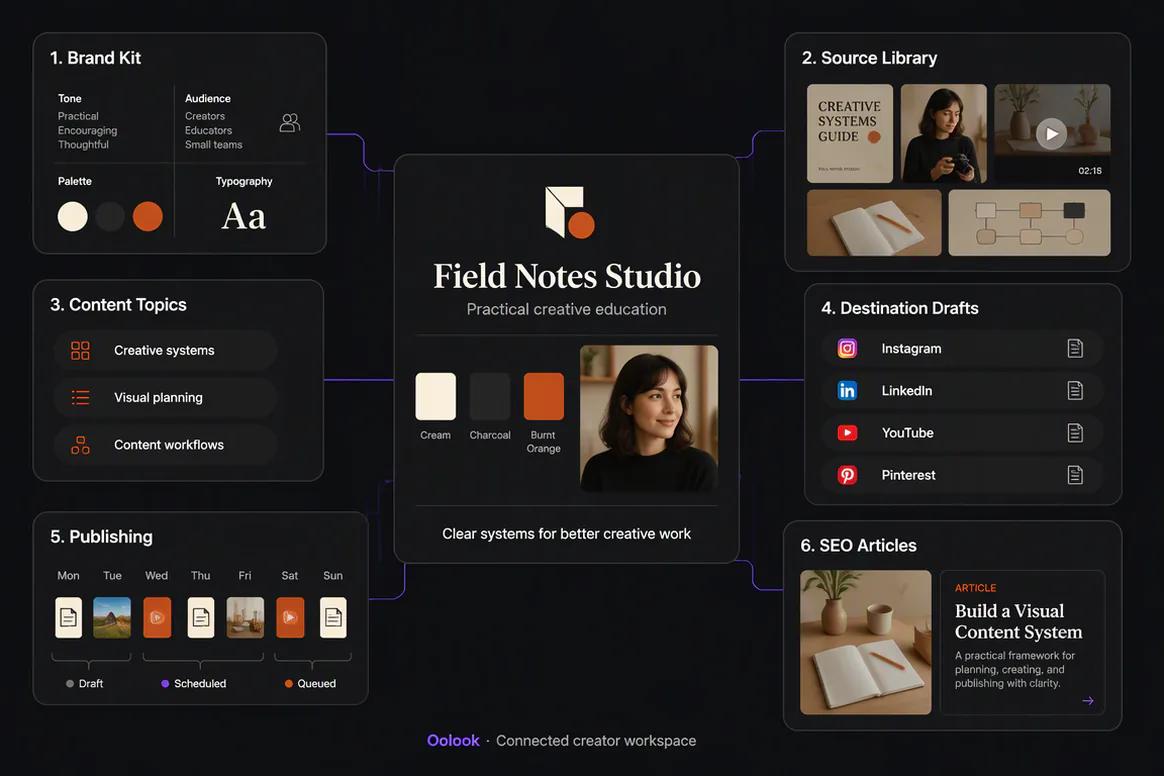Open the Instagram draft document icon

tap(1075, 348)
